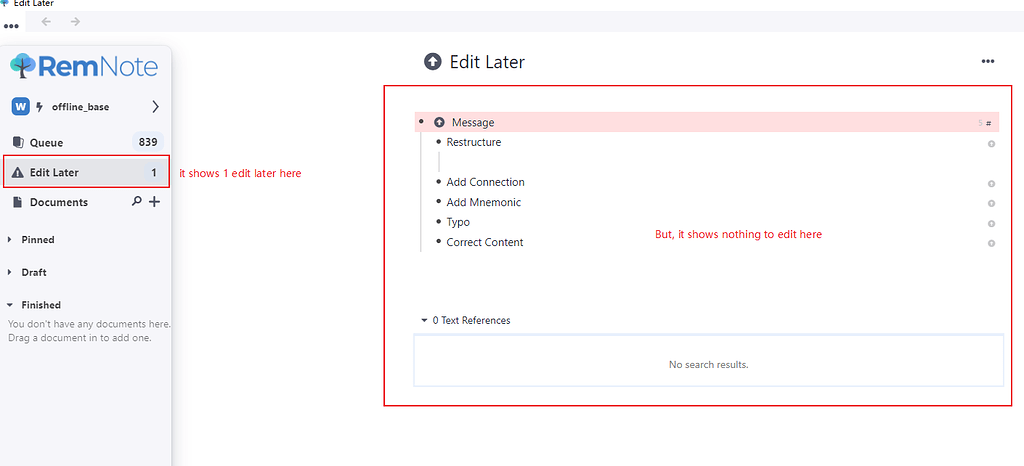The height and width of the screenshot is (466, 1024).
Task: Click the circle icon on Restructure row
Action: (991, 144)
